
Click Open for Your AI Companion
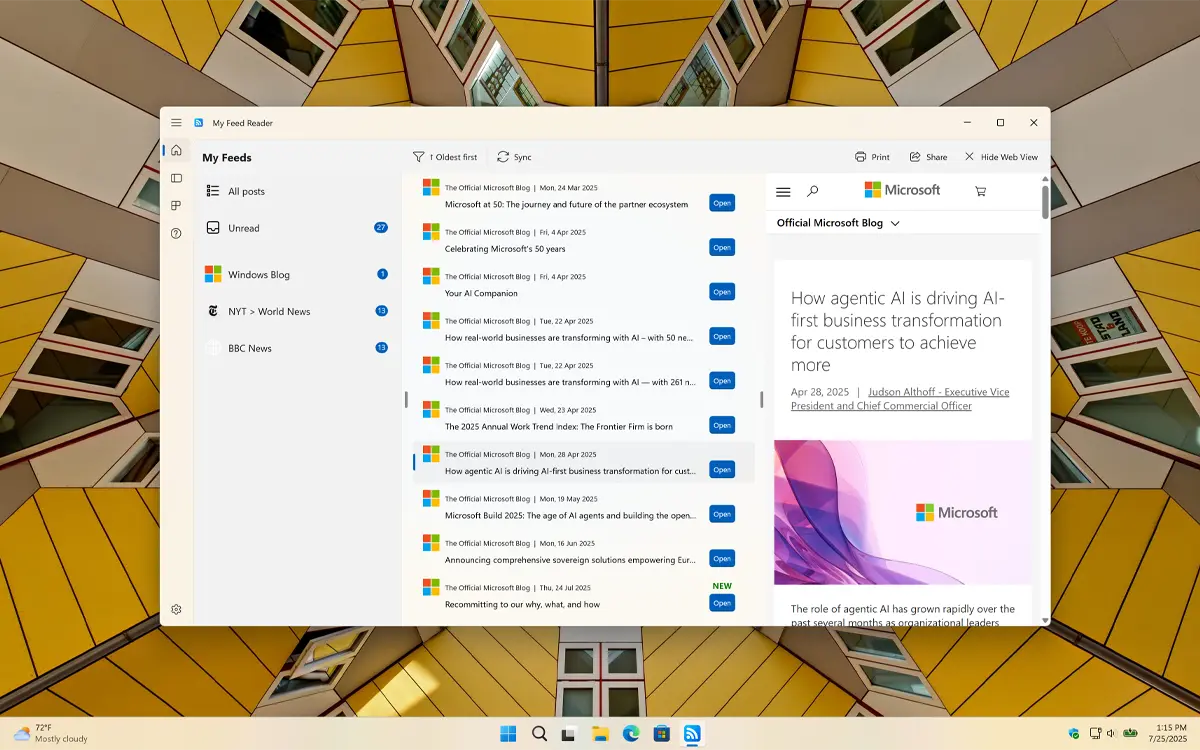pos(722,292)
